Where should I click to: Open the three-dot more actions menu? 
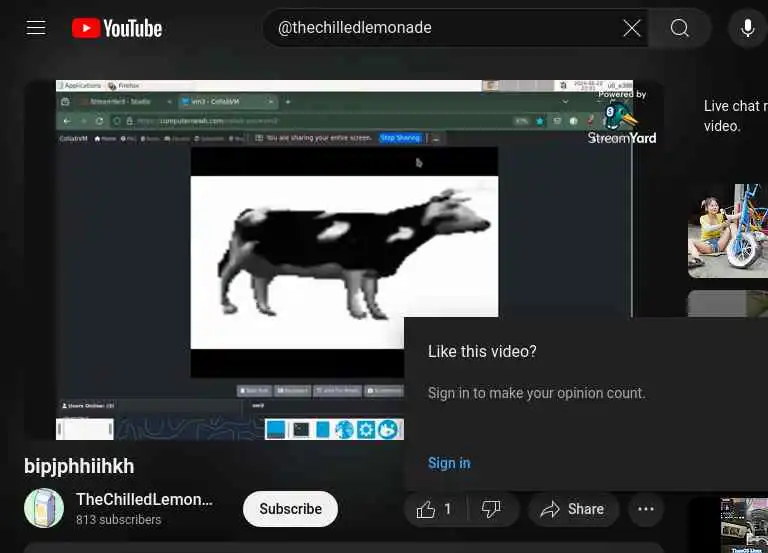tap(646, 509)
